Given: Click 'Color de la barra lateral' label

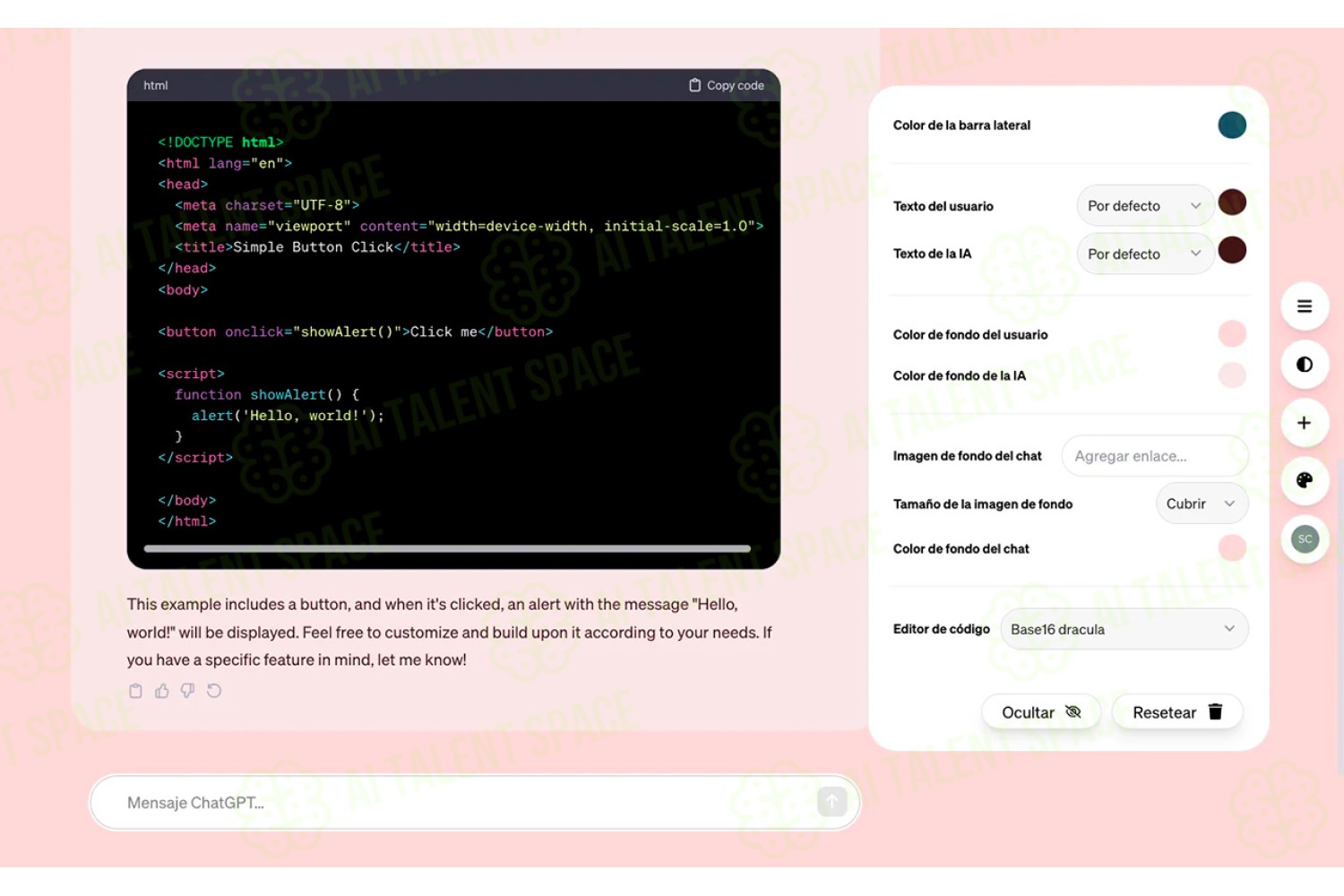Looking at the screenshot, I should [961, 125].
